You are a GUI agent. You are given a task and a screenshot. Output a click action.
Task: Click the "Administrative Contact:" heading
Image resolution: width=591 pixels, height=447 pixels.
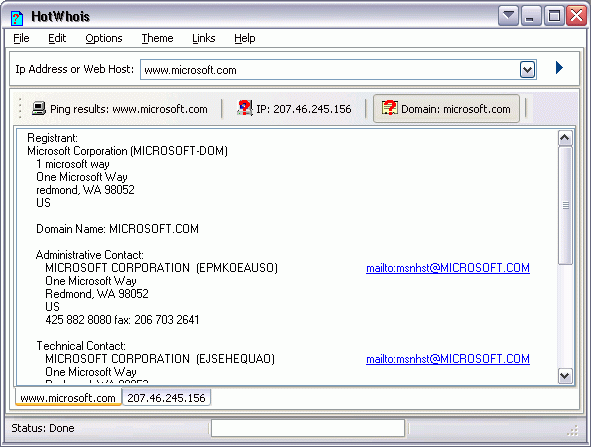[x=90, y=255]
